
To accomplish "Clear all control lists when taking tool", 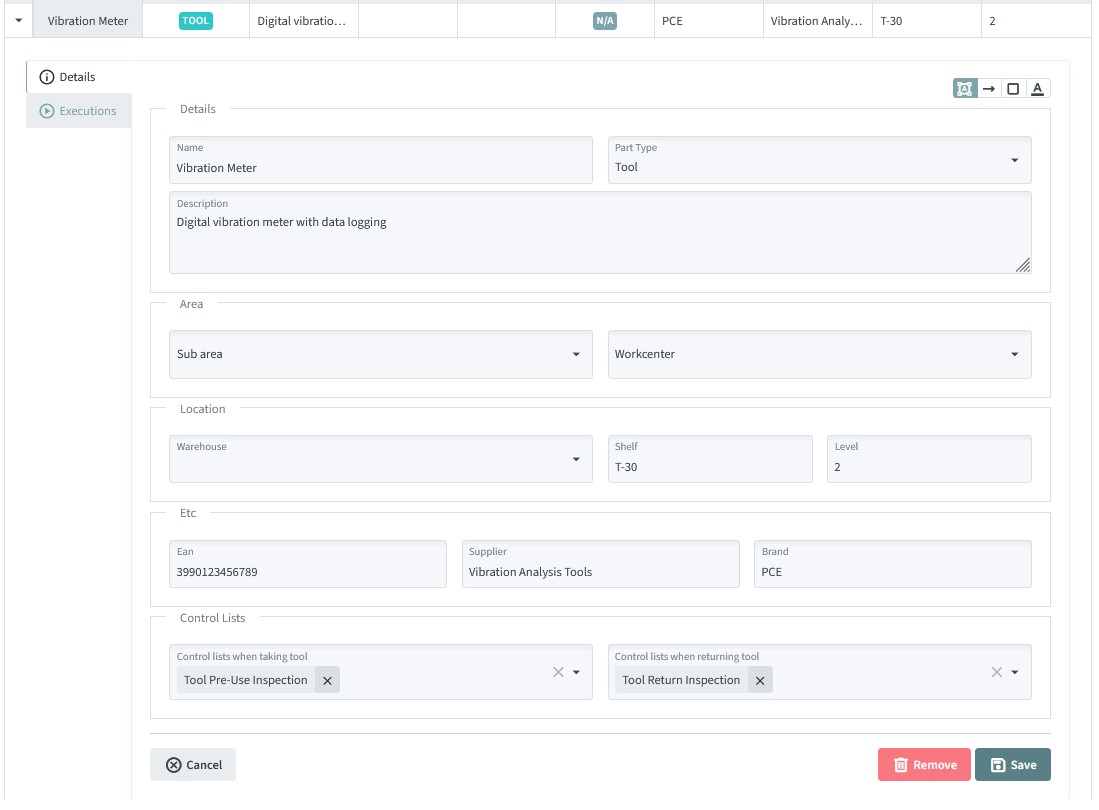I will [x=558, y=672].
